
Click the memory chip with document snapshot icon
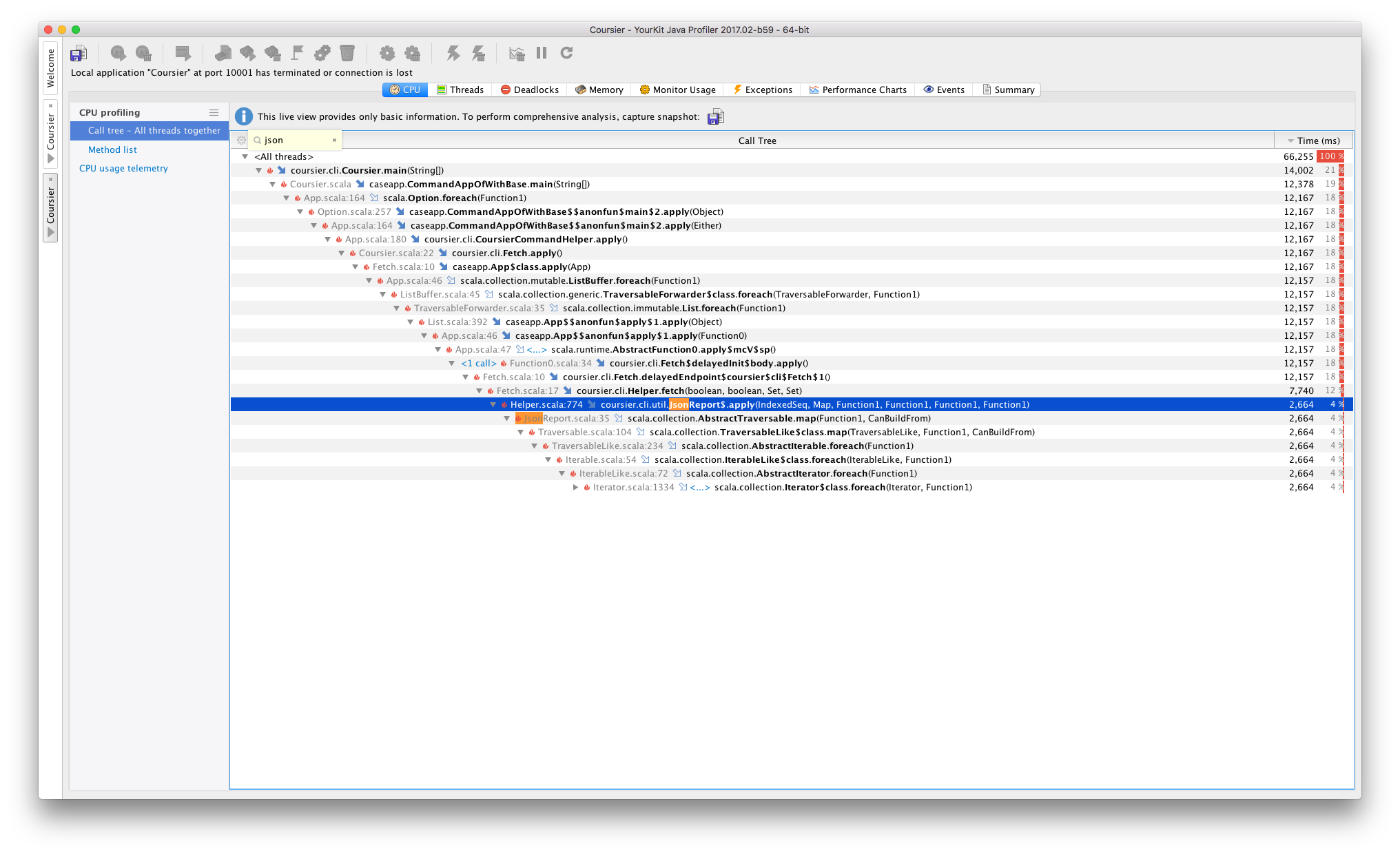pos(223,53)
